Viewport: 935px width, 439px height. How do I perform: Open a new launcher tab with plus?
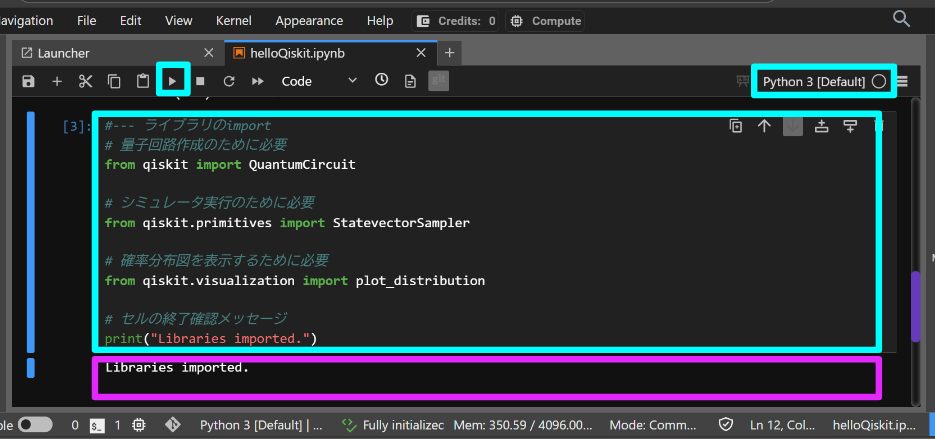tap(450, 53)
